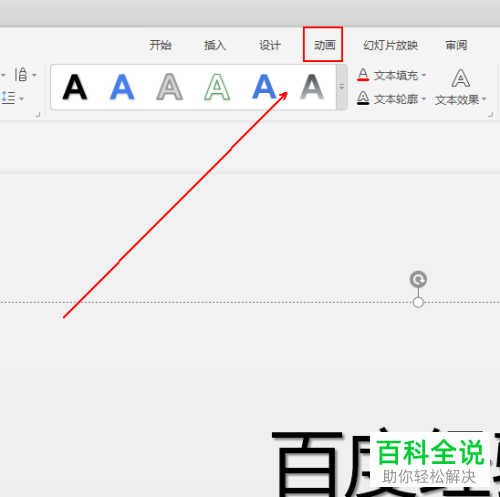Screen dimensions: 500x497
Task: Open the 文本轮廓 dropdown arrow
Action: pyautogui.click(x=424, y=99)
